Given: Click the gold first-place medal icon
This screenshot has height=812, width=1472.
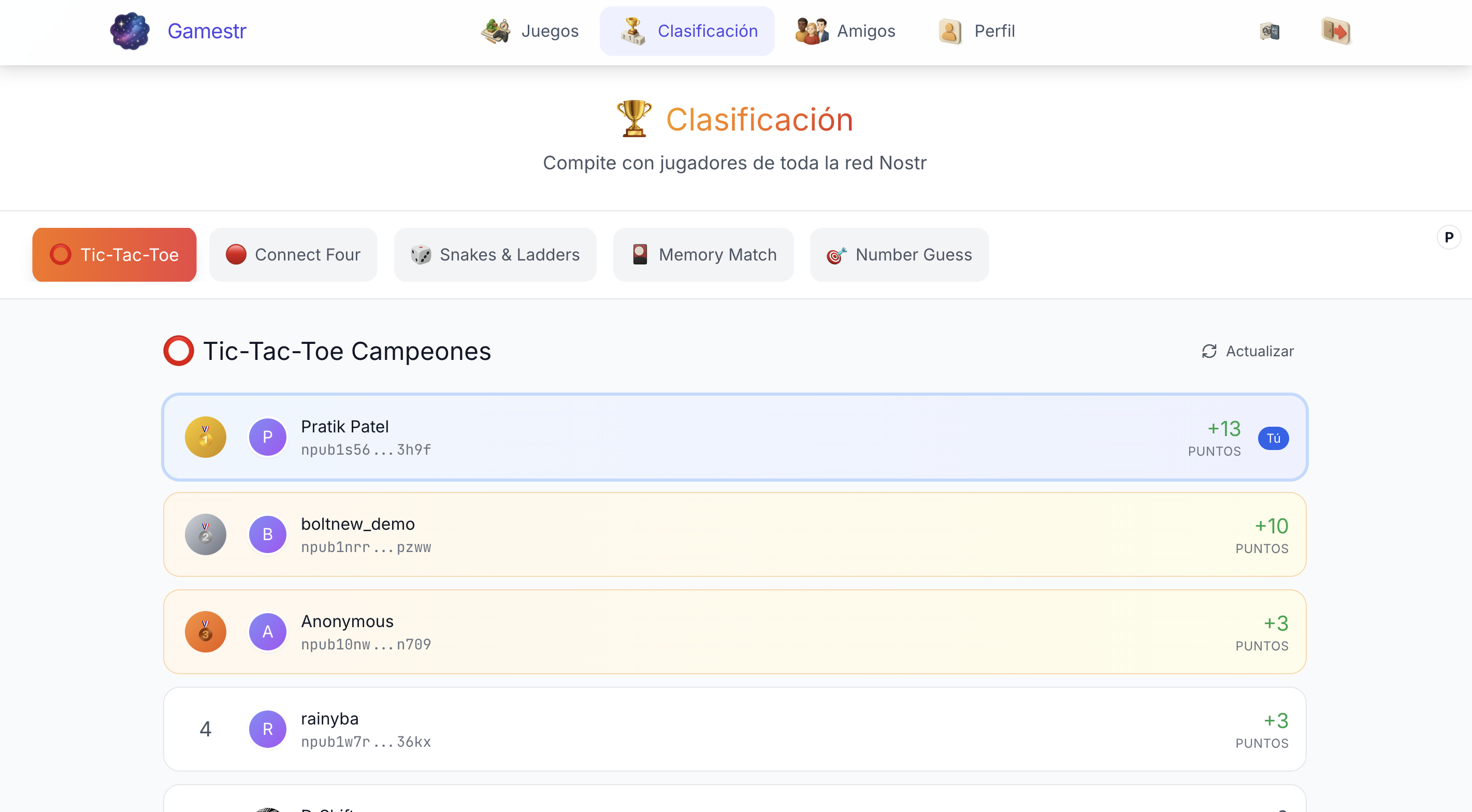Looking at the screenshot, I should (x=205, y=437).
